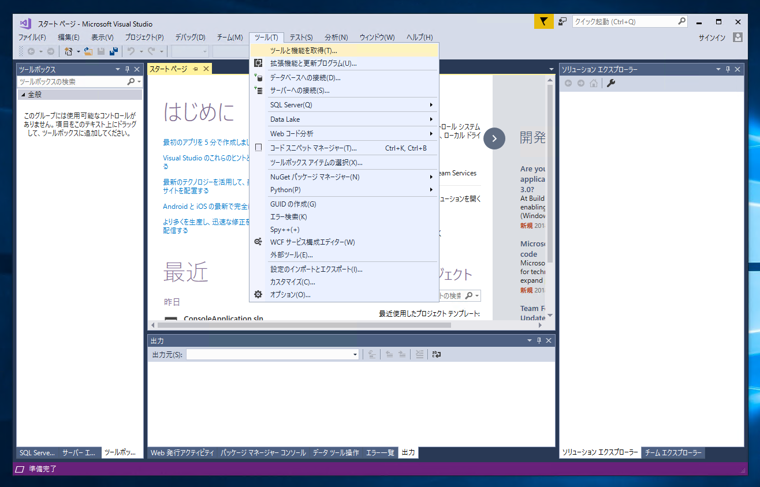Click in the クイック起動 (Ctrl+Q) search field
This screenshot has width=760, height=487.
point(624,21)
